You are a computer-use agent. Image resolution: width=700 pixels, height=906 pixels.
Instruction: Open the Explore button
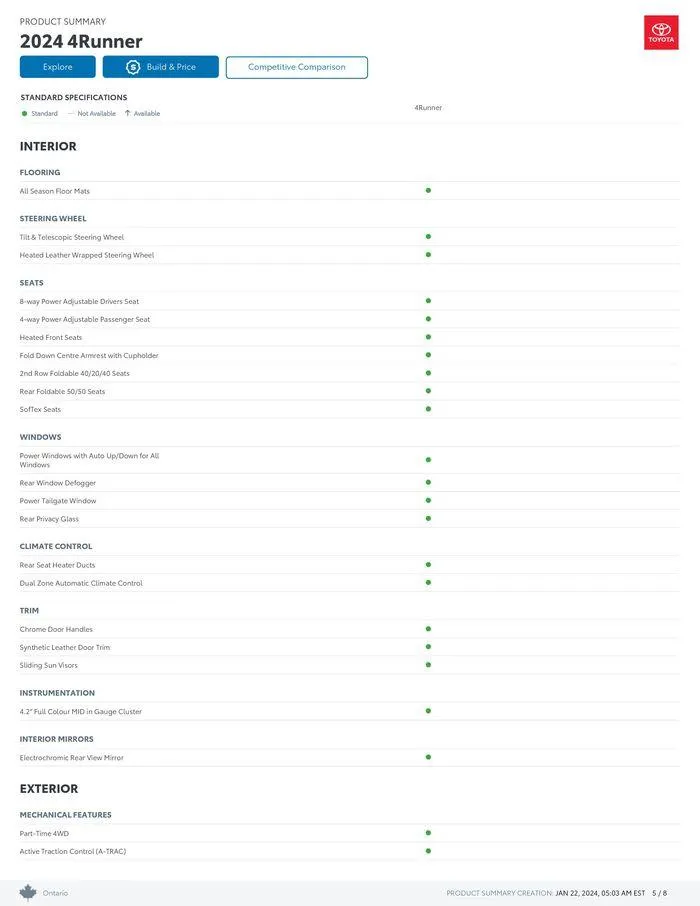[x=58, y=67]
